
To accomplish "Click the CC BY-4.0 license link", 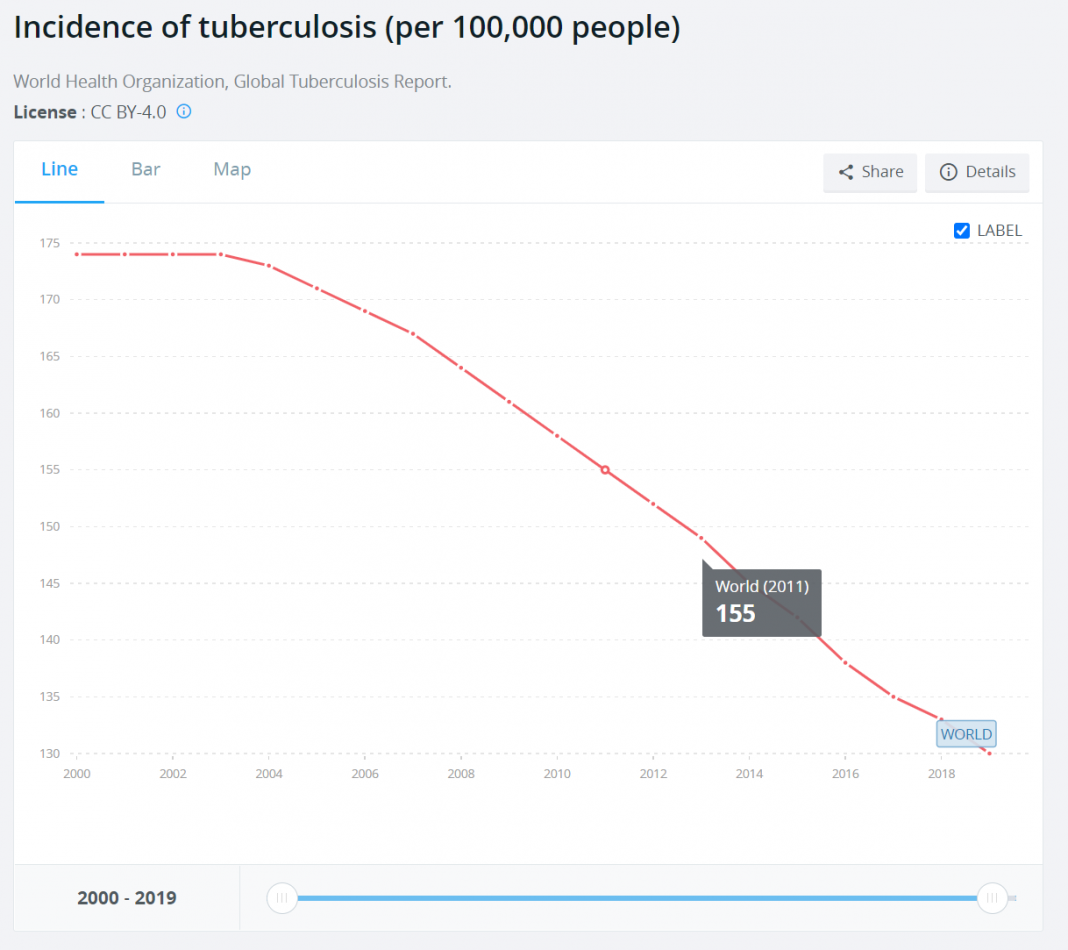I will (128, 112).
